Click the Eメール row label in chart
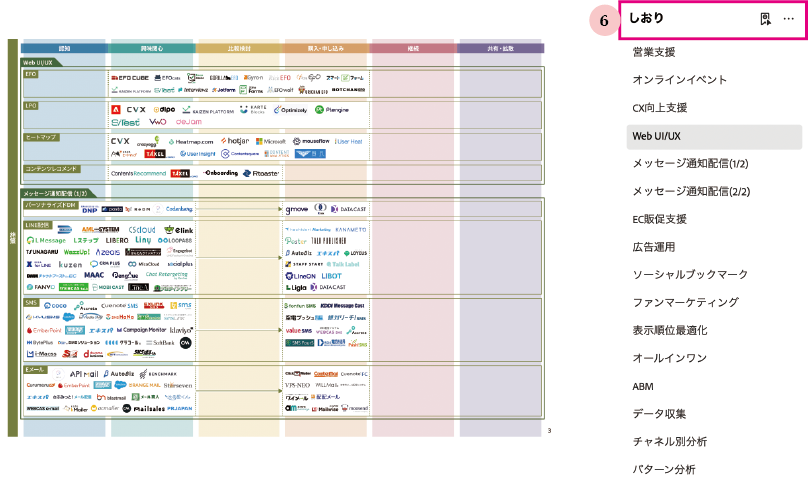The width and height of the screenshot is (811, 483). 35,370
